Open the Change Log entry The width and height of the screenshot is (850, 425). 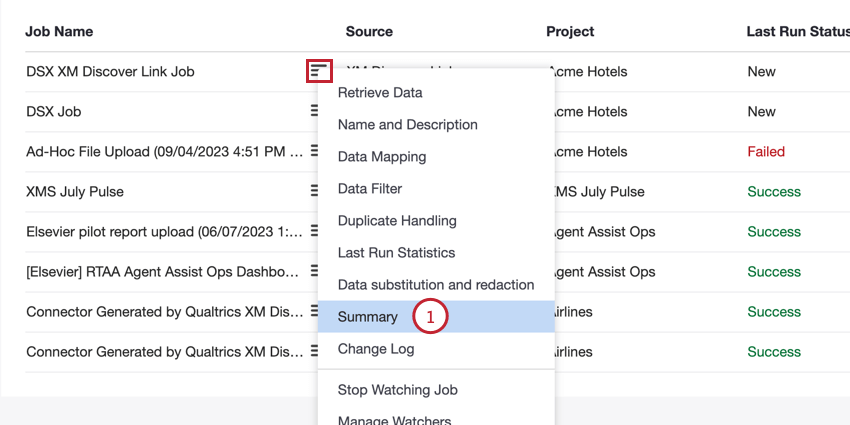click(x=376, y=349)
